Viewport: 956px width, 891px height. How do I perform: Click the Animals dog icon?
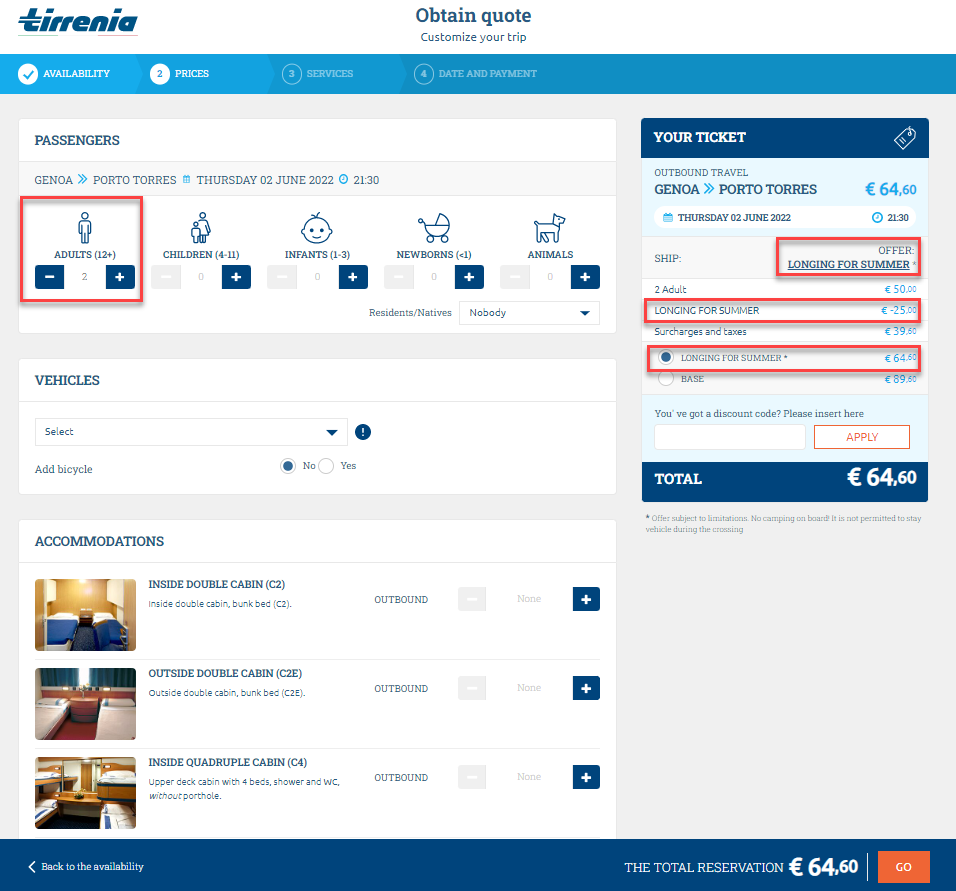pos(549,228)
